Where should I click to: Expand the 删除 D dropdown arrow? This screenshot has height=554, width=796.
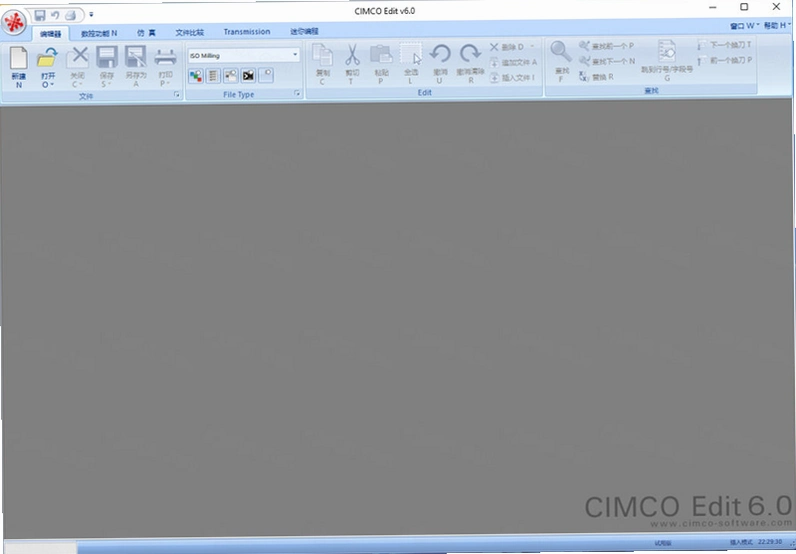click(x=532, y=47)
